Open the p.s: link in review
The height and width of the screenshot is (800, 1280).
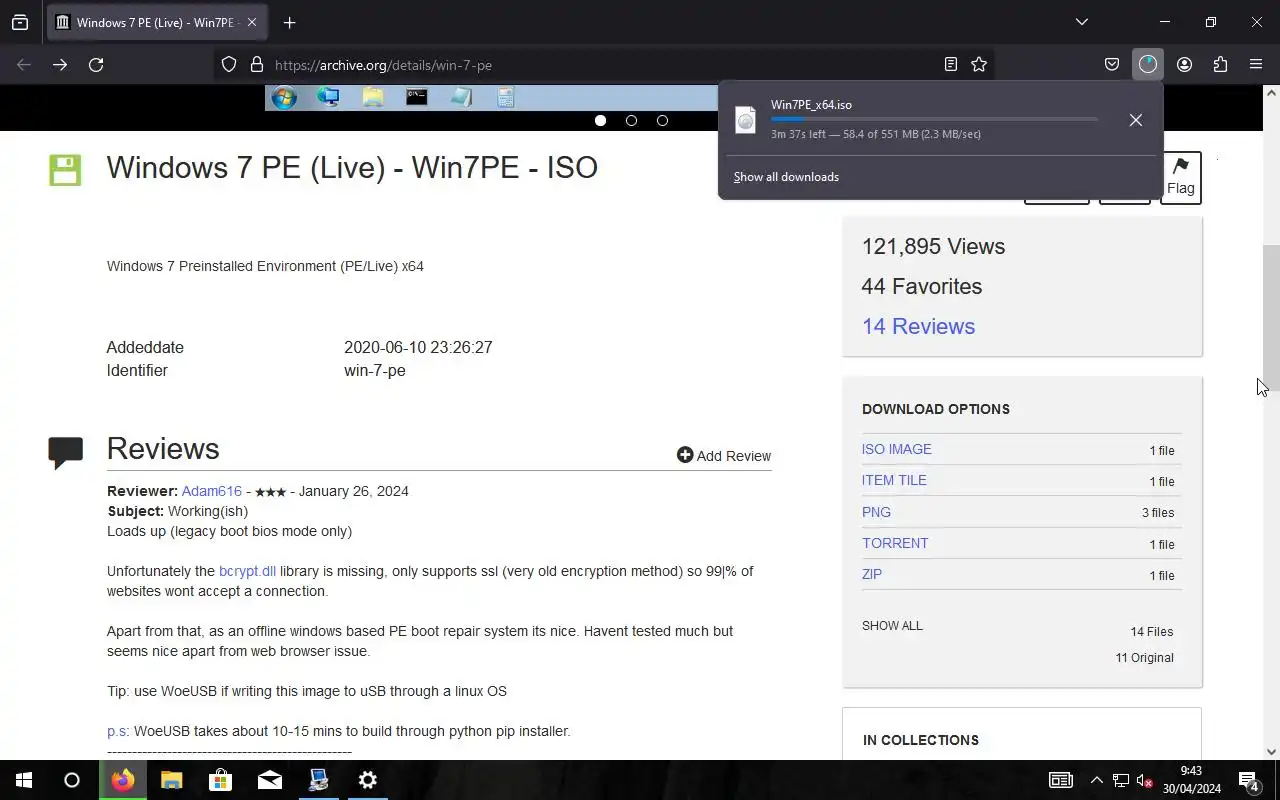[x=118, y=731]
